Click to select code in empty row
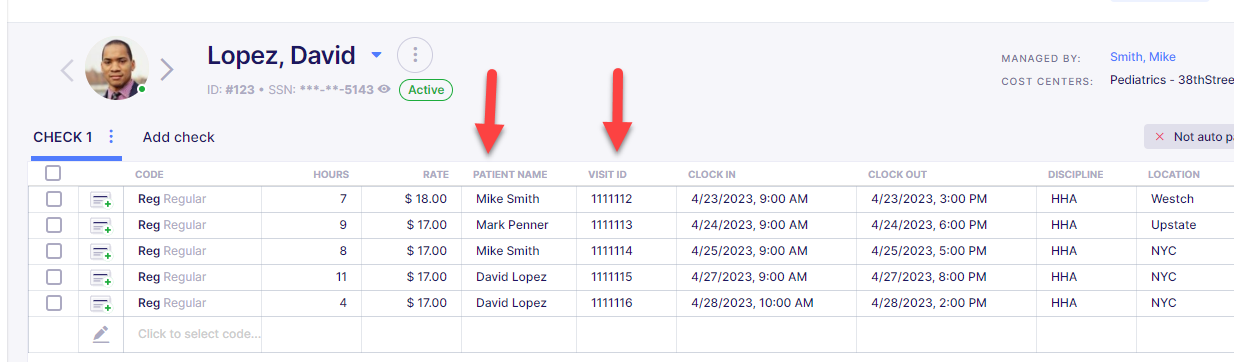Image resolution: width=1234 pixels, height=362 pixels. 199,334
